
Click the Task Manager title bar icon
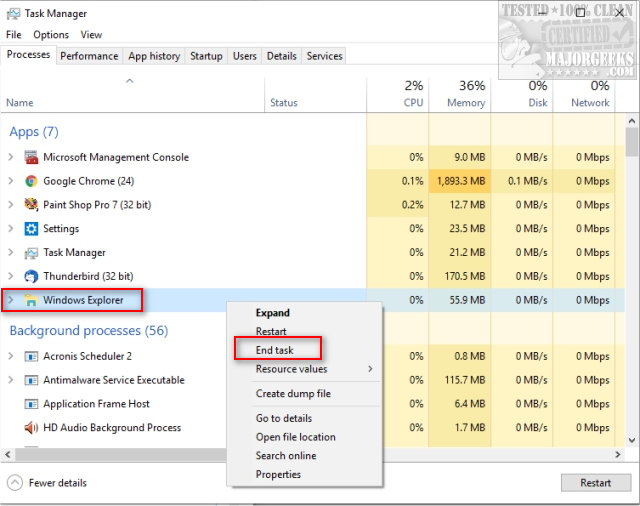13,13
